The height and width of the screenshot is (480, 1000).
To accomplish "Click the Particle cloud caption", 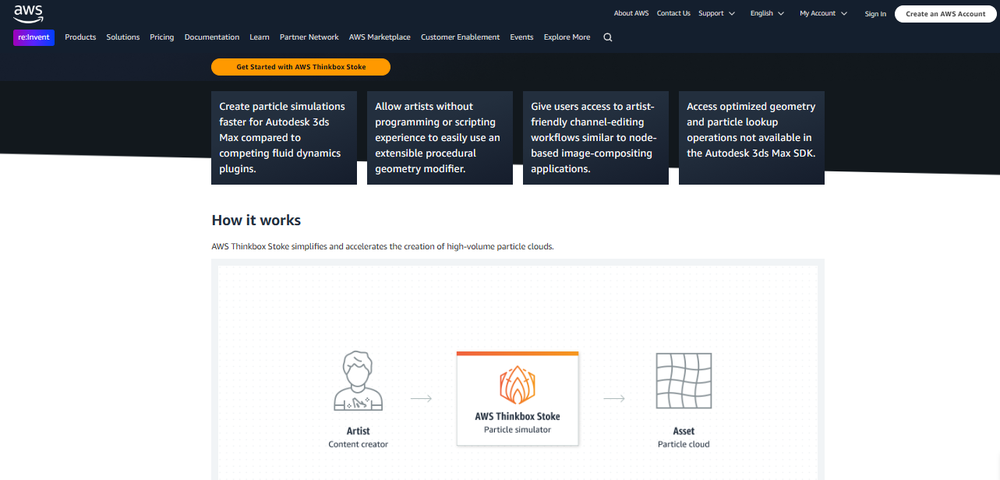I will point(684,444).
